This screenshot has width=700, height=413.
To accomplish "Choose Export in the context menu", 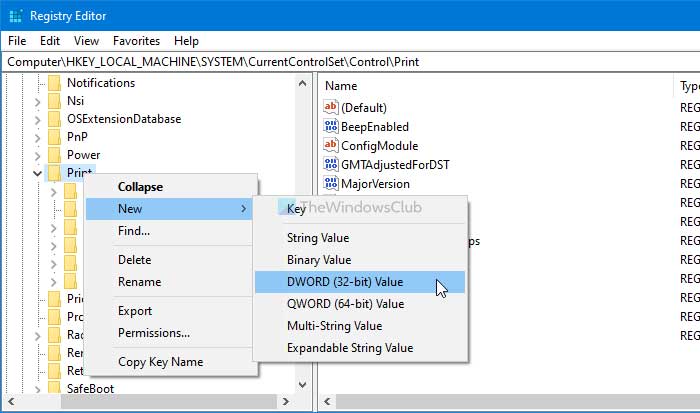I will pyautogui.click(x=171, y=311).
